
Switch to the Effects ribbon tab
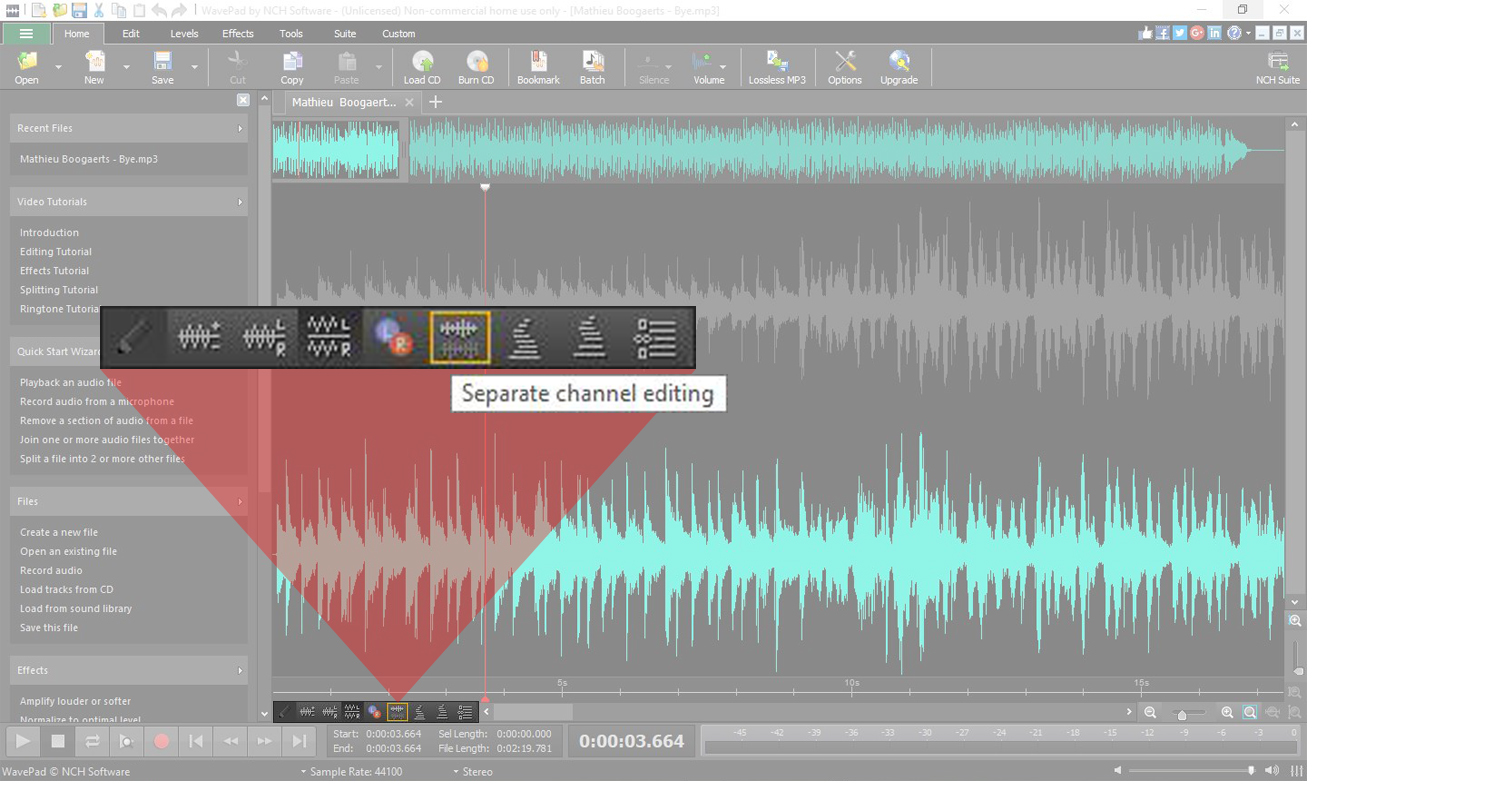[237, 33]
